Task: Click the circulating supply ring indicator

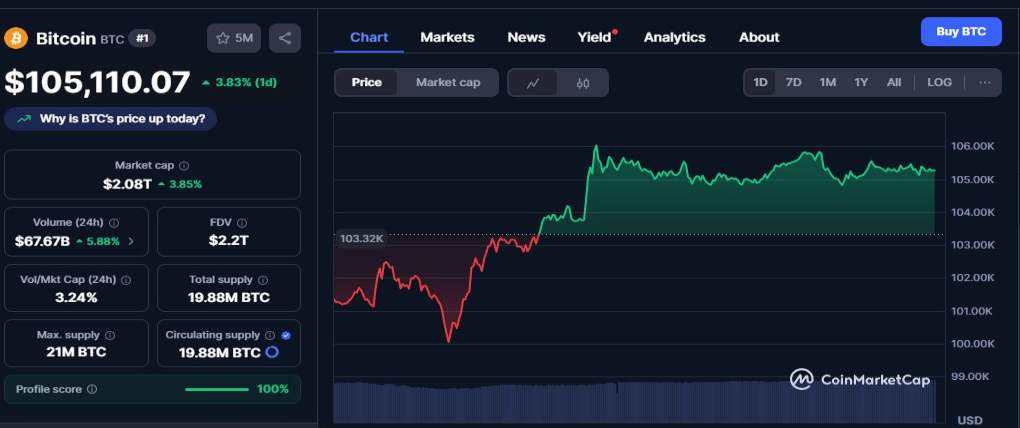Action: click(x=272, y=353)
